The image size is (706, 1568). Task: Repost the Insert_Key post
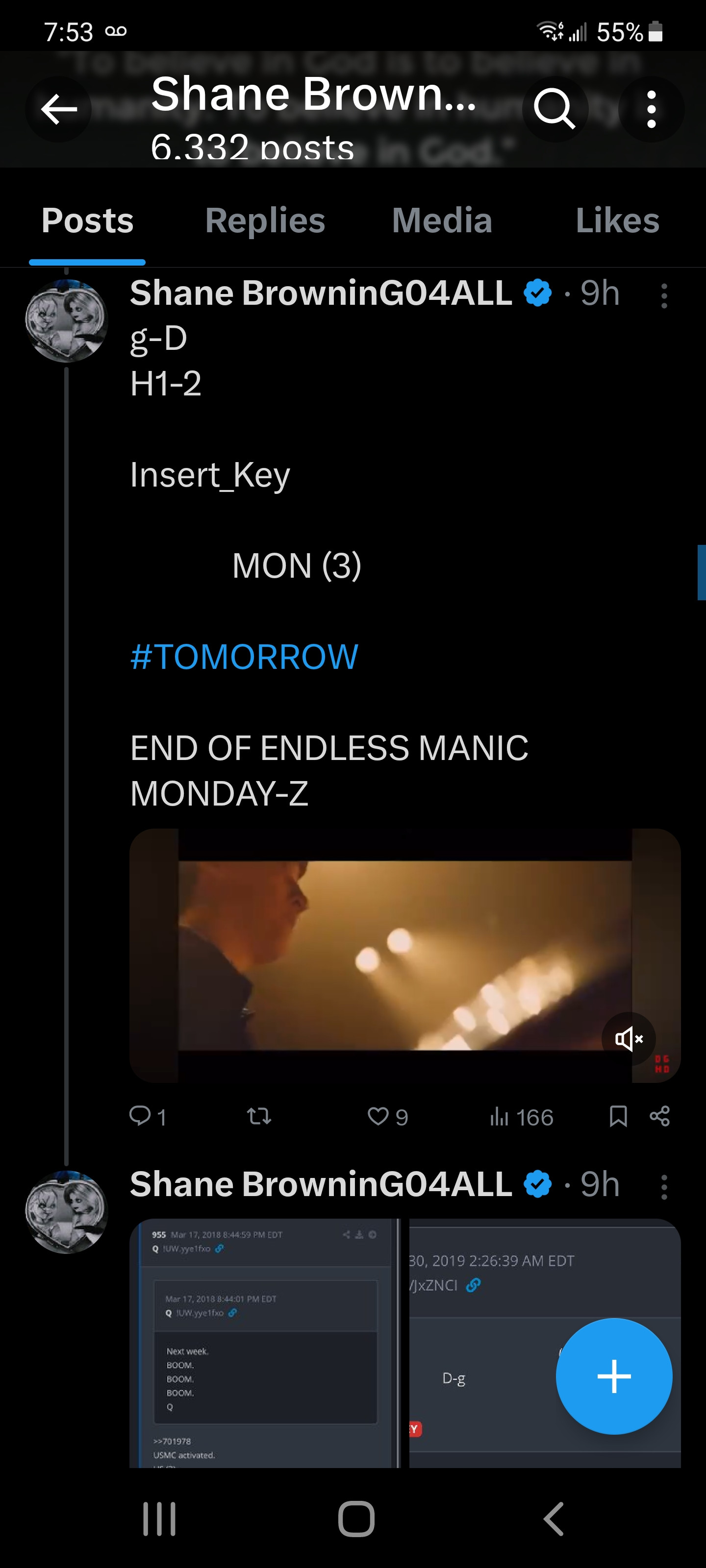(x=259, y=1116)
